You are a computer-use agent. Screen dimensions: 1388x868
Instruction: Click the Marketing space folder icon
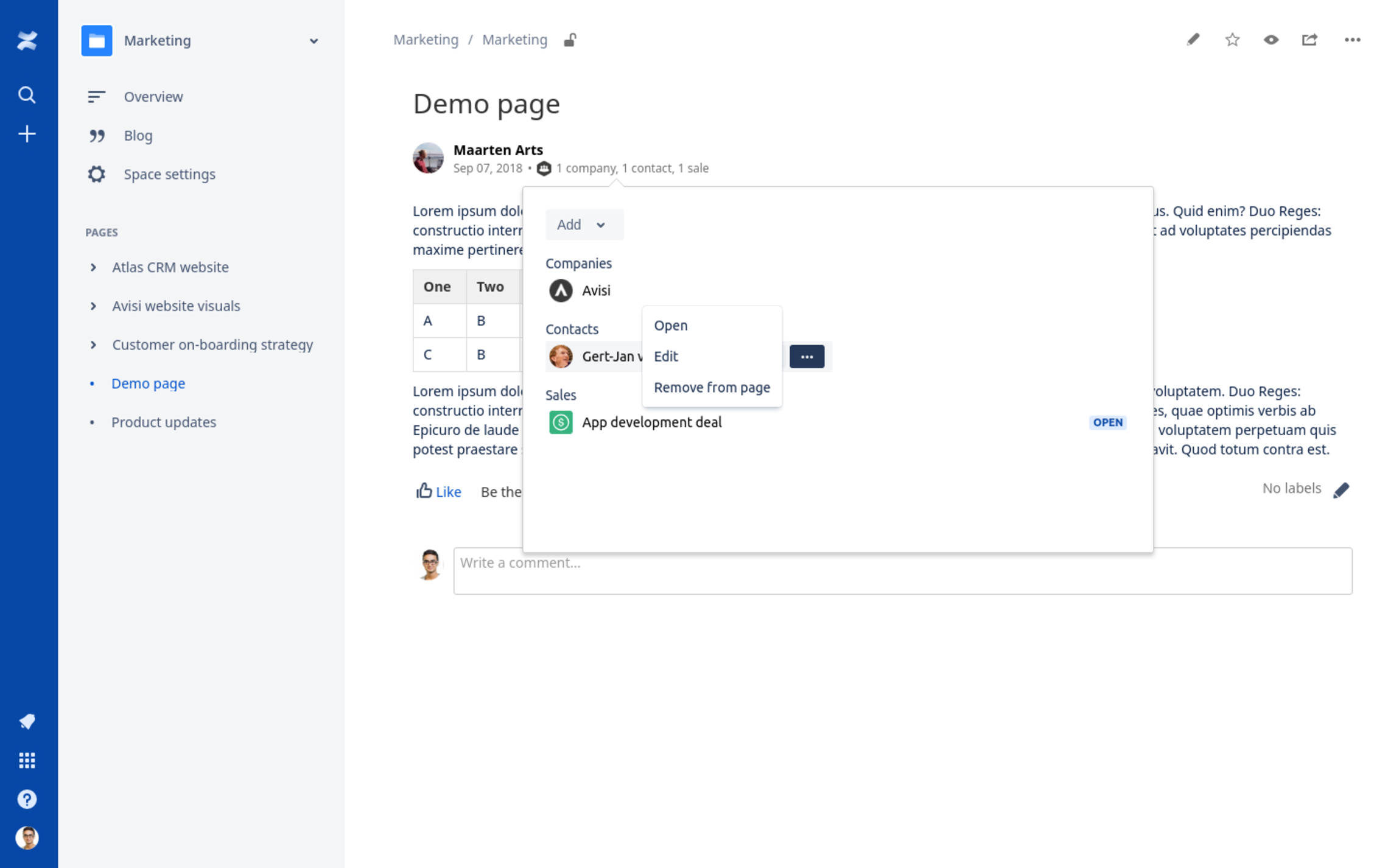[97, 41]
